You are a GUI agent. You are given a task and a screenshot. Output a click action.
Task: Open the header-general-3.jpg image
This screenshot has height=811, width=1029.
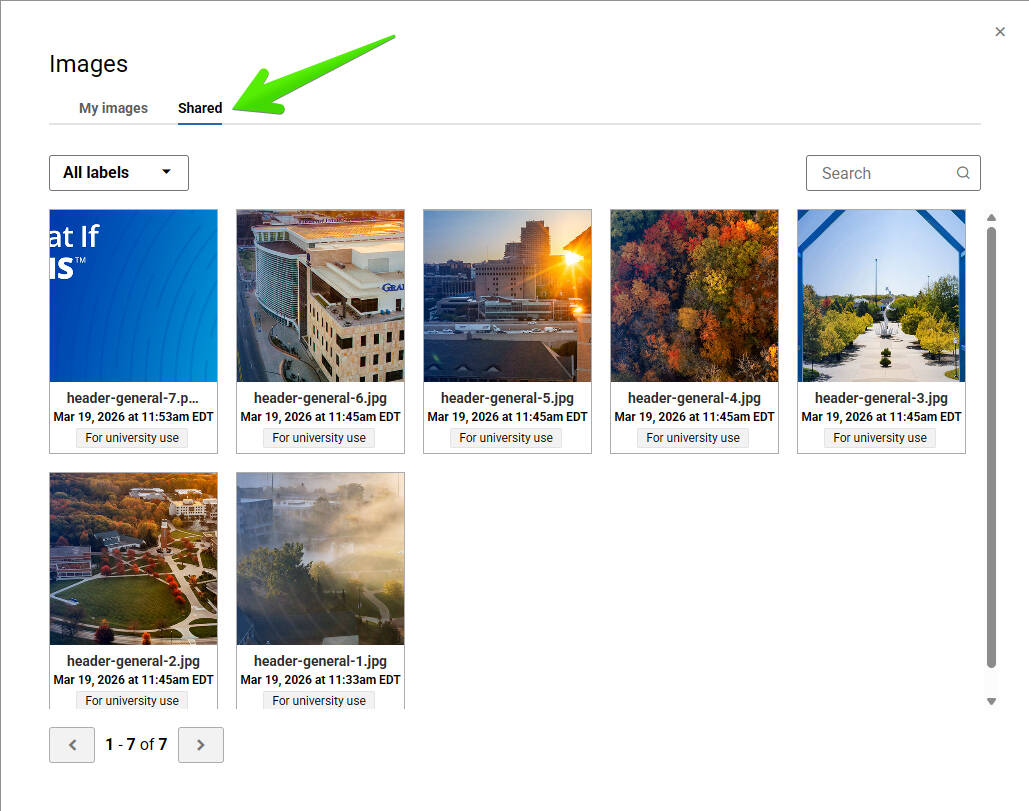click(x=880, y=295)
